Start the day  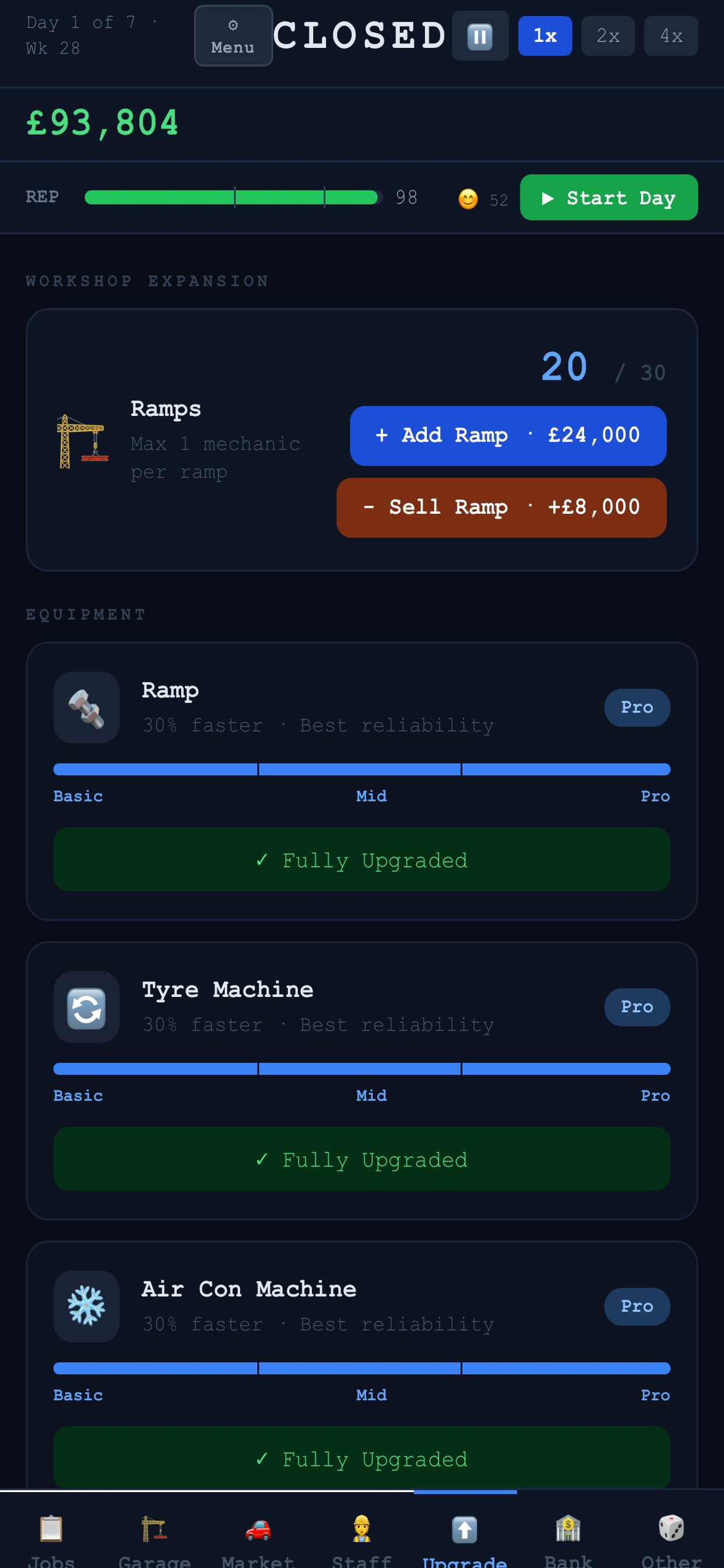(609, 198)
